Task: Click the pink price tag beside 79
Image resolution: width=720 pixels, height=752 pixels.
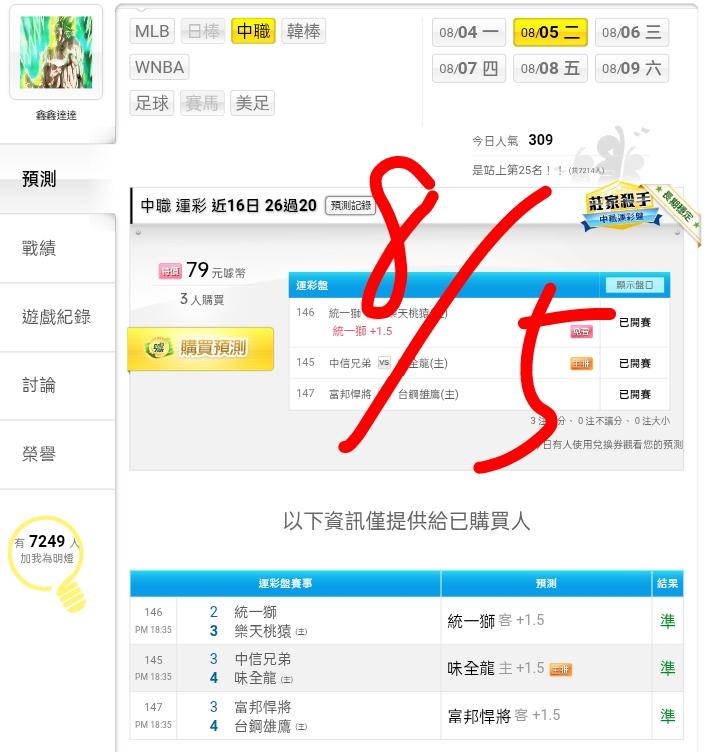Action: pos(170,271)
